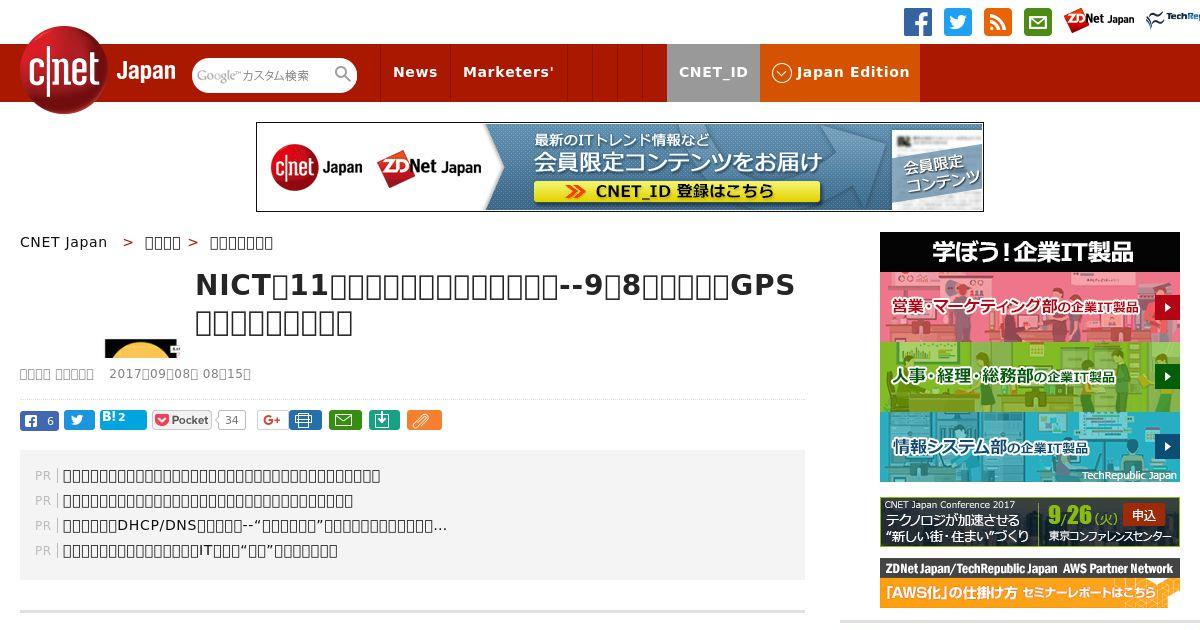Expand the Japan Edition dropdown
1200x630 pixels.
[840, 73]
